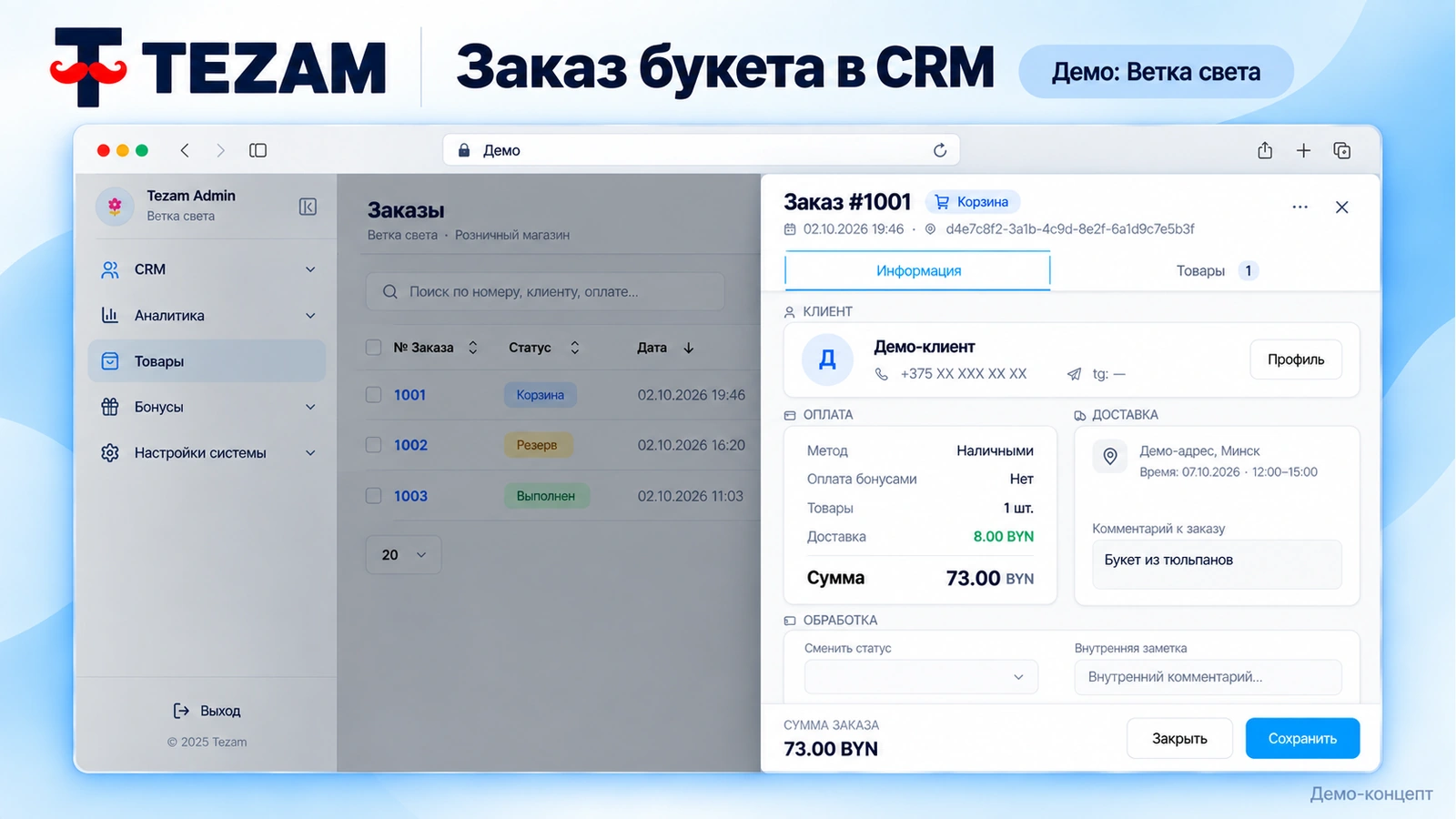Open Настройки системы sidebar section
Viewport: 1456px width, 819px height.
tap(207, 452)
